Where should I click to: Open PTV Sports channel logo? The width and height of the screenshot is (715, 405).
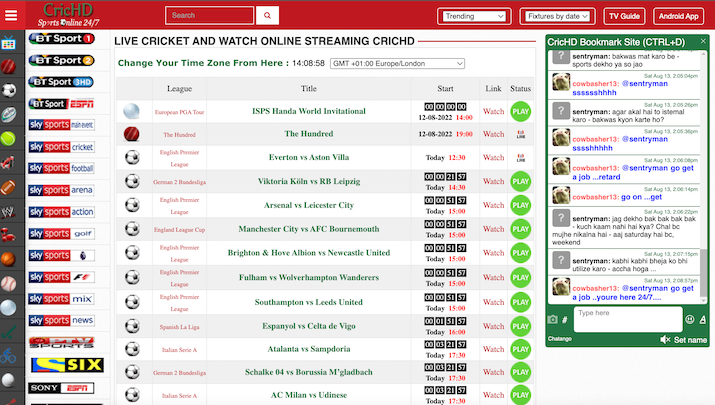click(x=62, y=343)
